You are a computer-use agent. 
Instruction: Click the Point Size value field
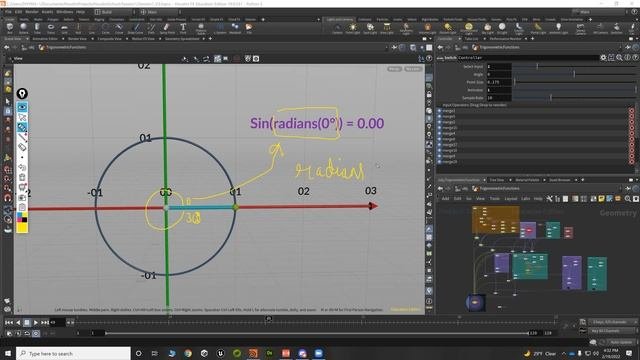tap(499, 82)
